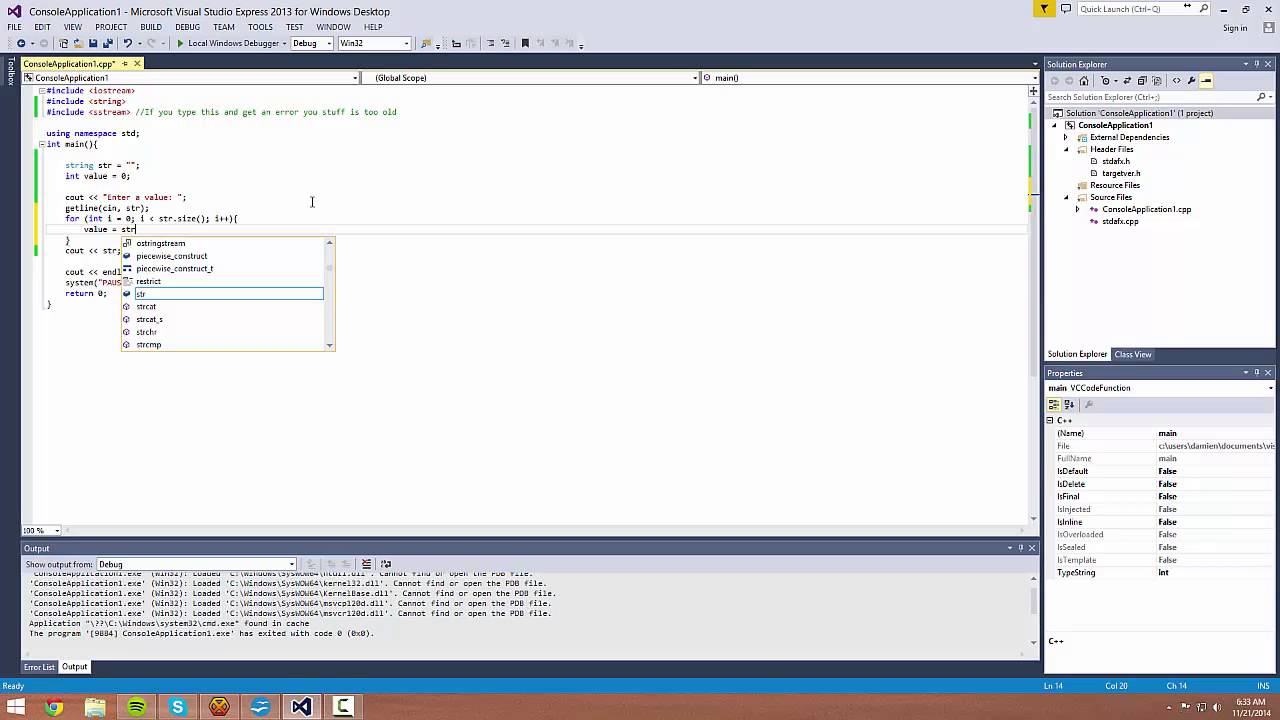Click the Save All icon in toolbar
The height and width of the screenshot is (720, 1280).
point(107,43)
